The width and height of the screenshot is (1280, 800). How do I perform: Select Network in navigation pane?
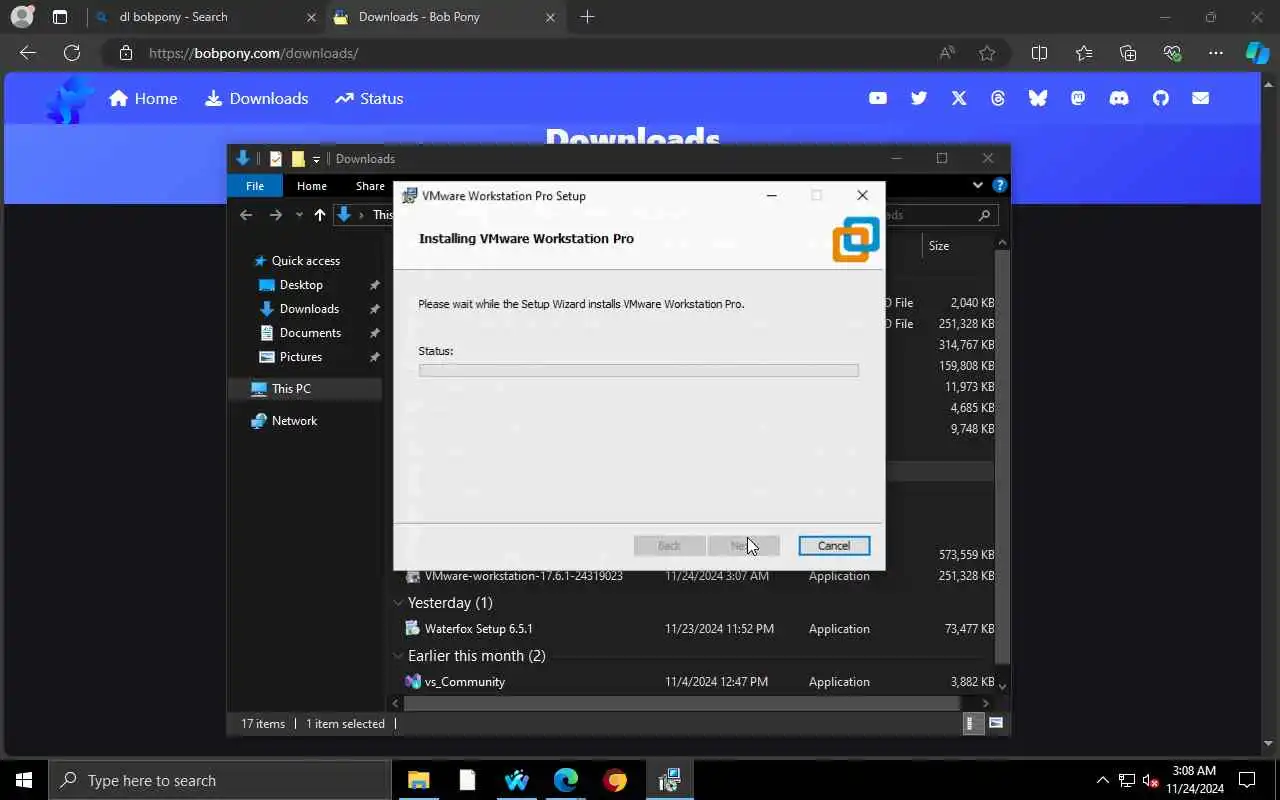pos(294,421)
